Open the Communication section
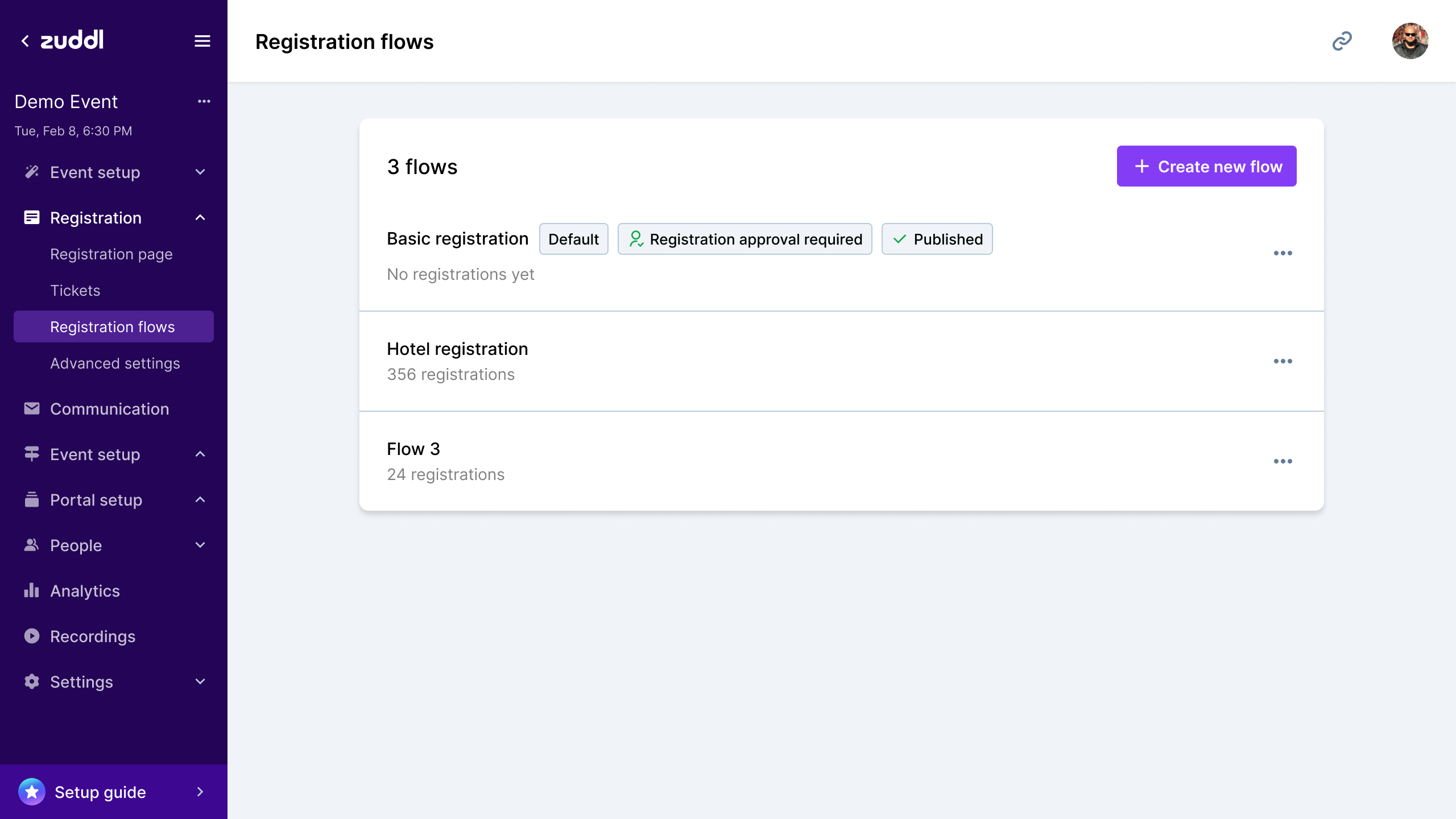The image size is (1456, 819). pyautogui.click(x=110, y=409)
